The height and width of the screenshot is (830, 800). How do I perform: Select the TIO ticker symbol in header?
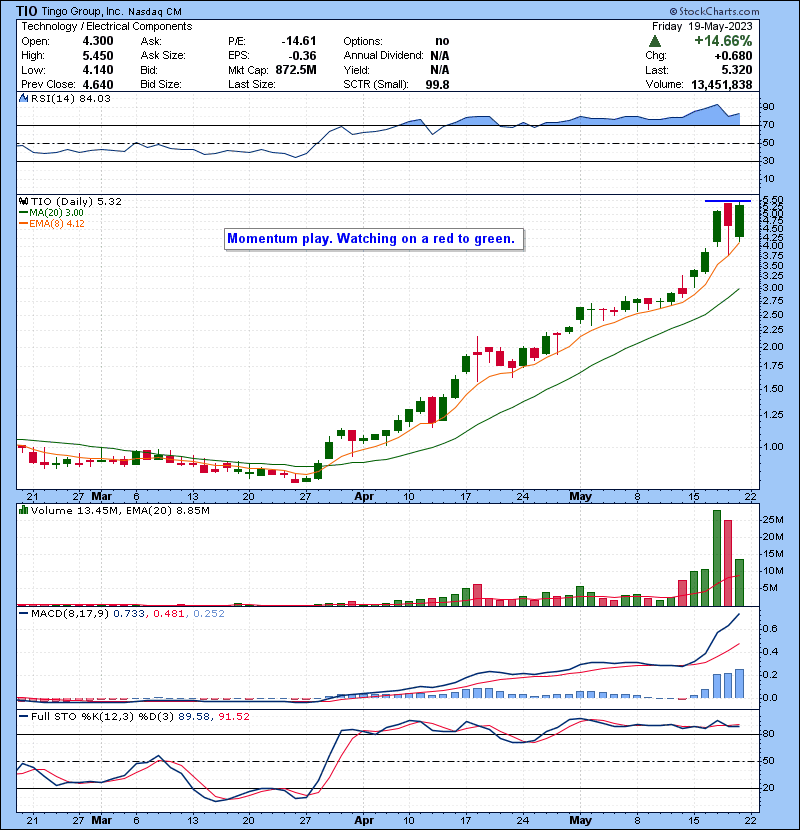pyautogui.click(x=26, y=11)
